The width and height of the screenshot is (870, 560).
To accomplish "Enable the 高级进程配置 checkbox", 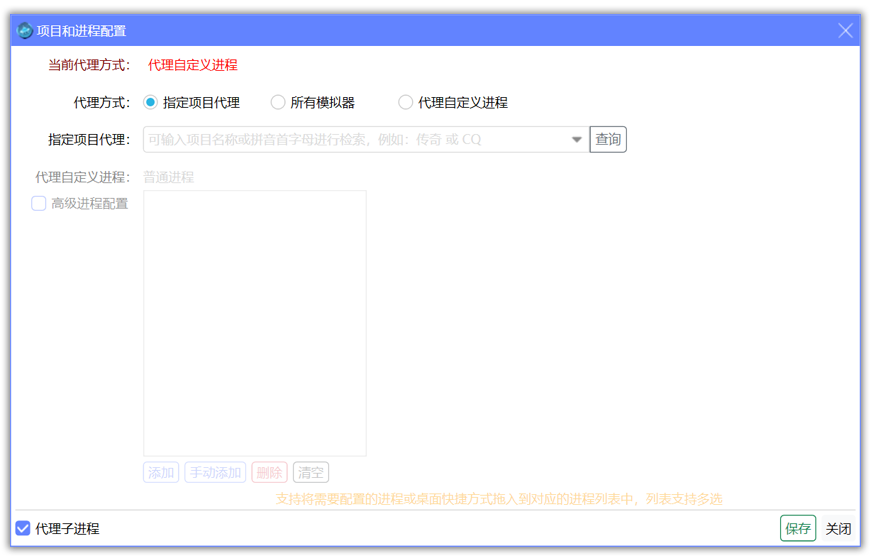I will pos(39,204).
